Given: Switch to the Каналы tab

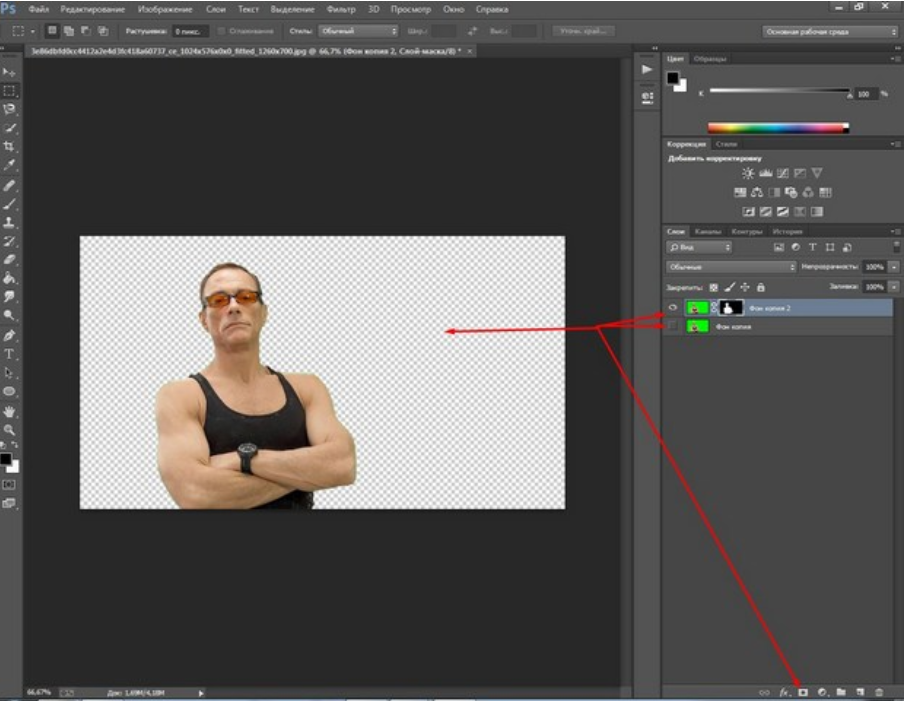Looking at the screenshot, I should pos(708,231).
